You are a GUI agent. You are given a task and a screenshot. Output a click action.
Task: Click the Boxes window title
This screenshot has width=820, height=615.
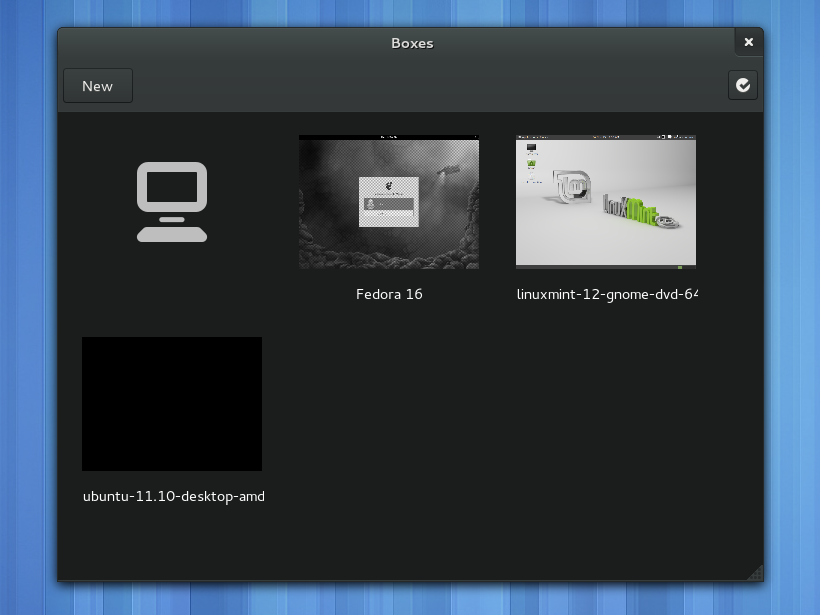(412, 43)
